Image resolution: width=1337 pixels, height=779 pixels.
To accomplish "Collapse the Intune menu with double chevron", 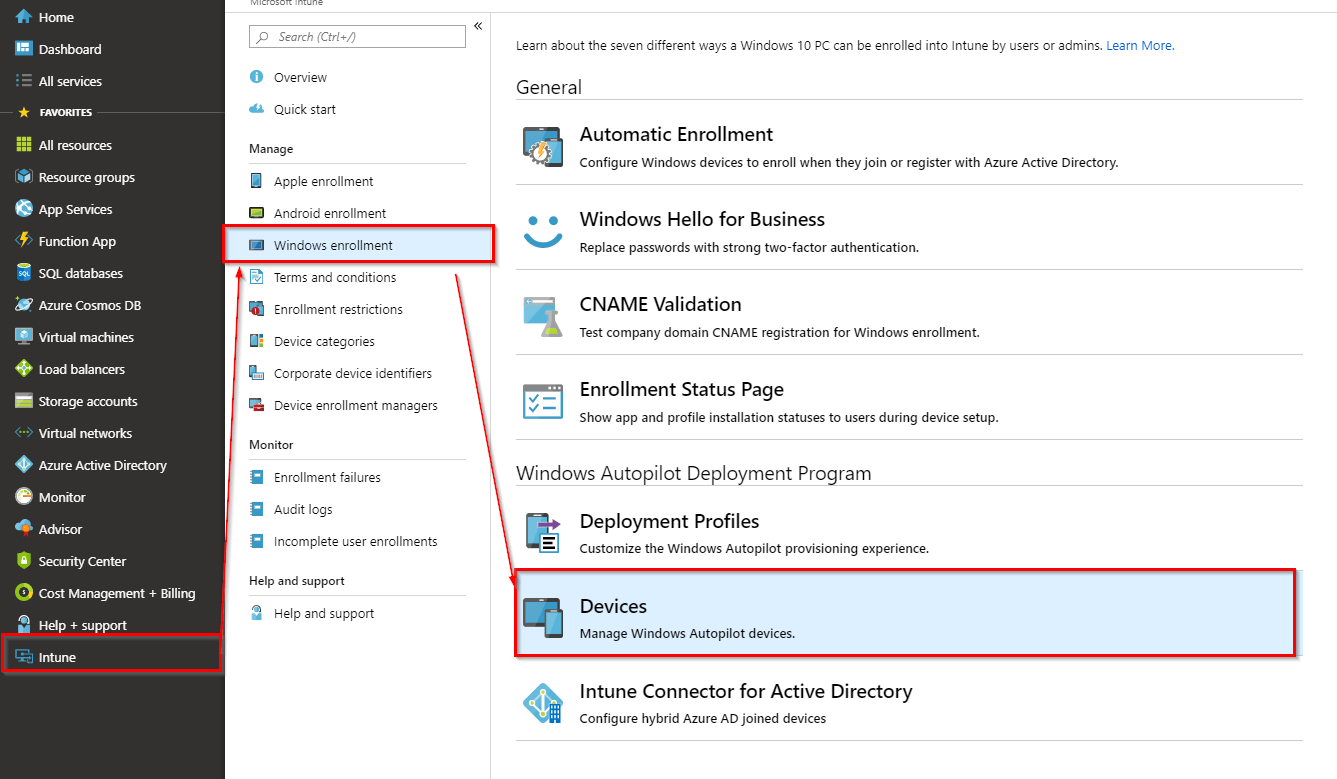I will (x=478, y=26).
